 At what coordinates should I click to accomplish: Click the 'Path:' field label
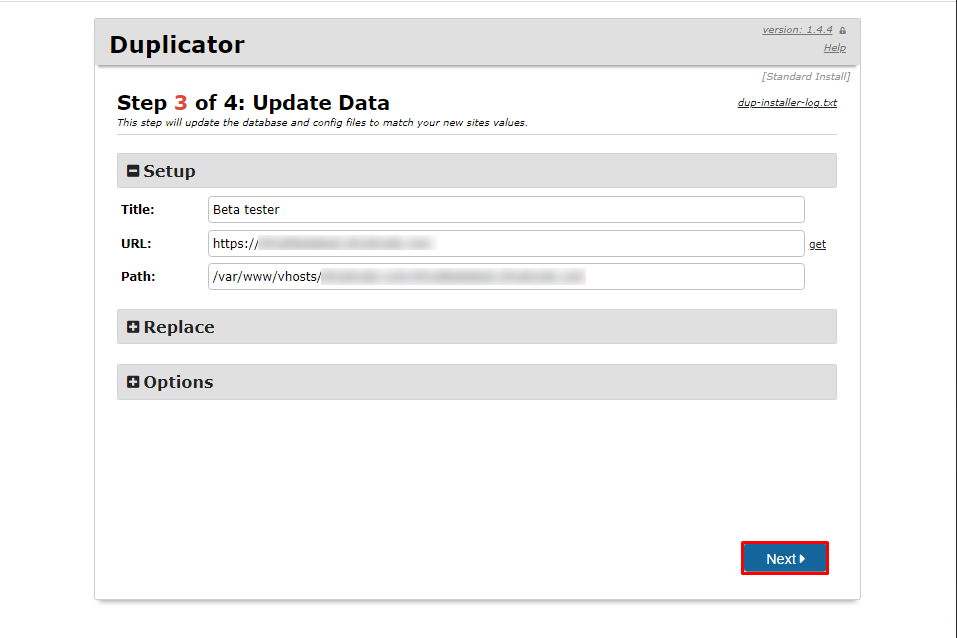138,277
